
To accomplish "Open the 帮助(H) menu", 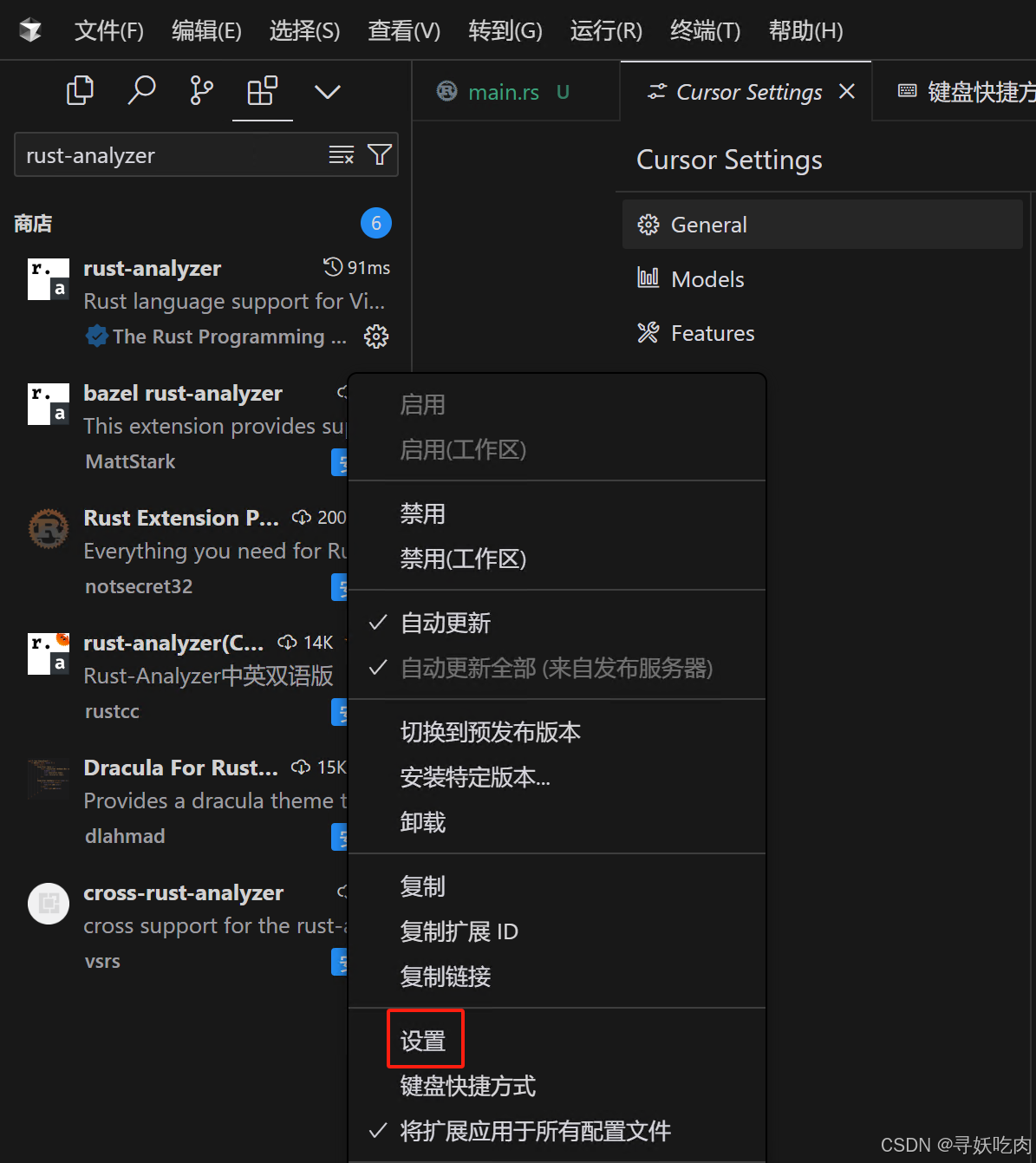I will click(805, 31).
